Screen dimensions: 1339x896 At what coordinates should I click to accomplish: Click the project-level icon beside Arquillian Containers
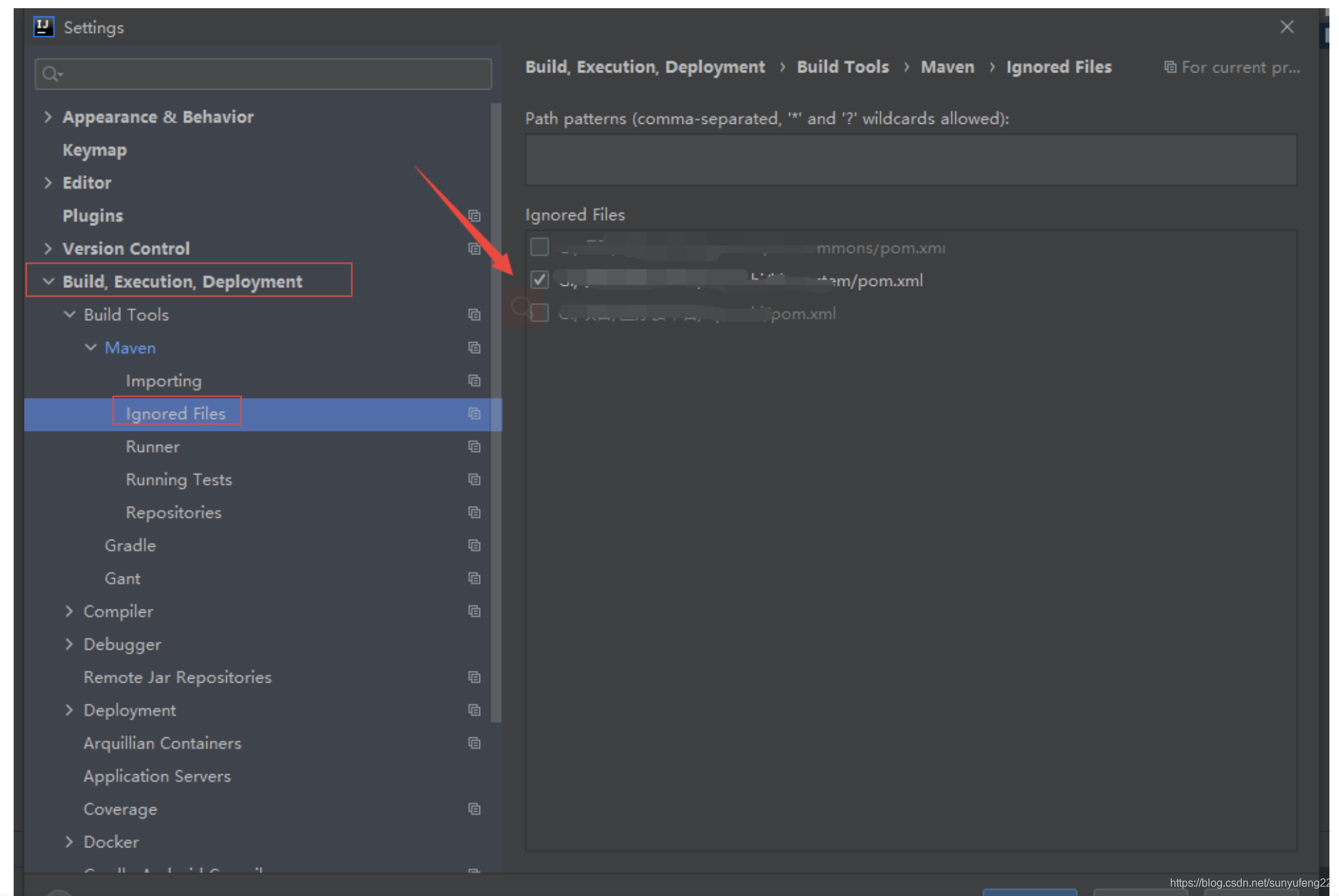click(474, 743)
